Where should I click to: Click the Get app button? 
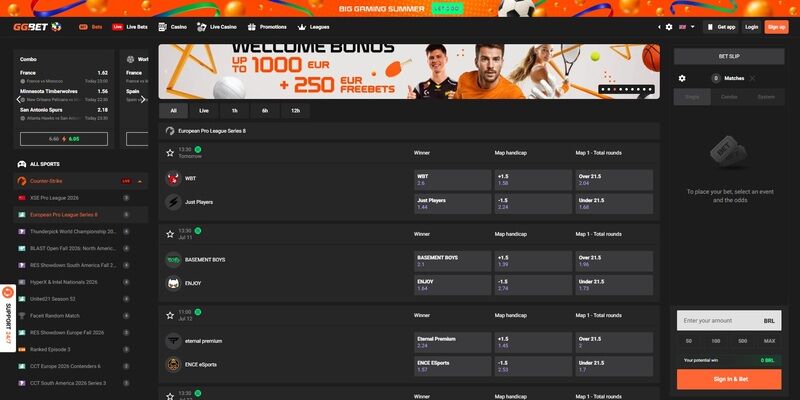tap(720, 27)
